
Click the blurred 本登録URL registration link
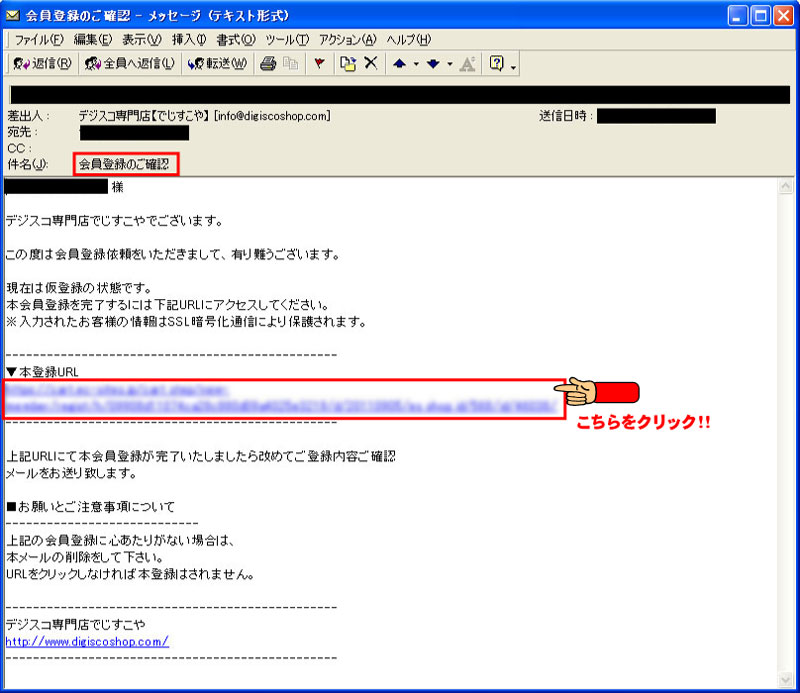click(x=282, y=399)
